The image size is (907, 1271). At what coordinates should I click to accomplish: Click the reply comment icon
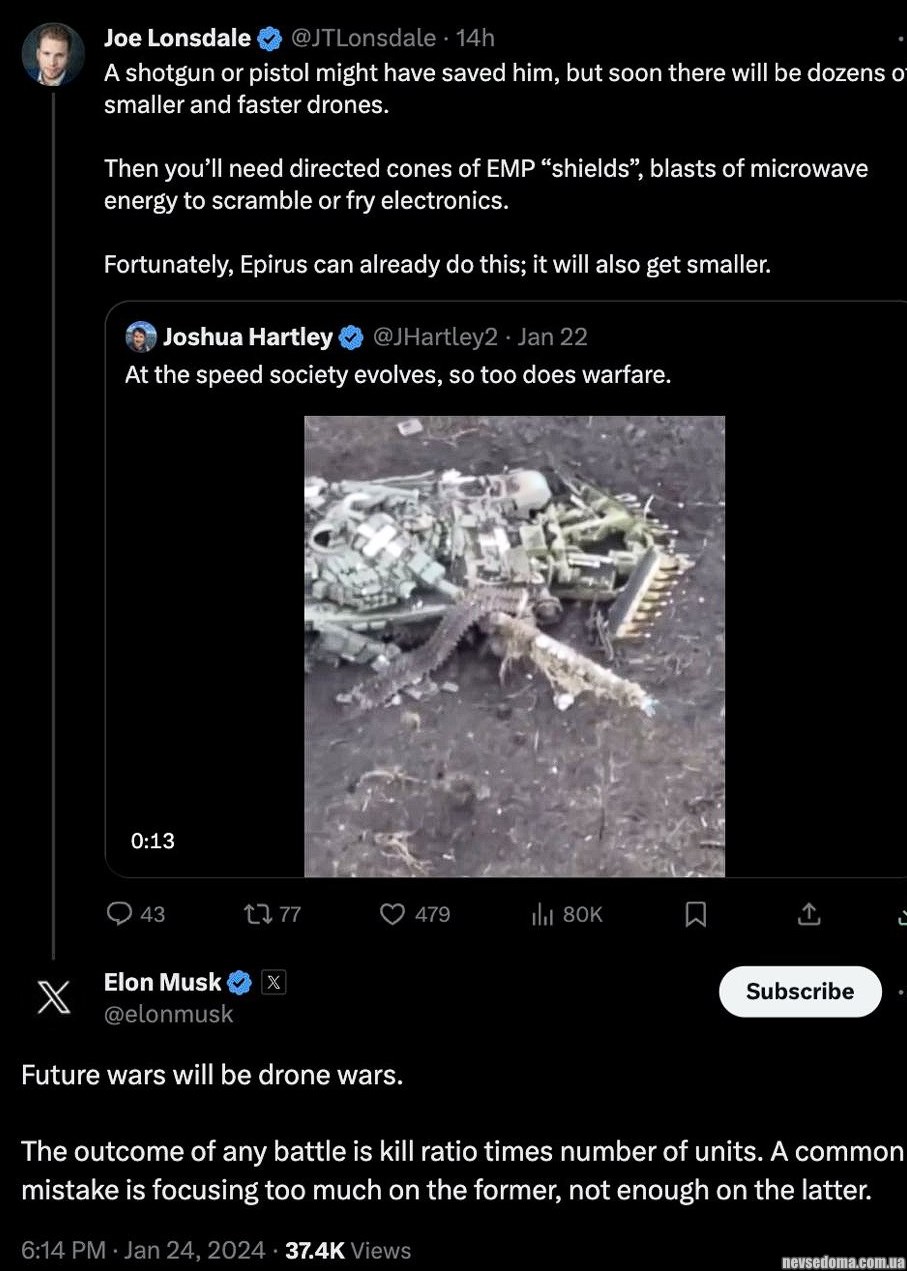coord(120,914)
